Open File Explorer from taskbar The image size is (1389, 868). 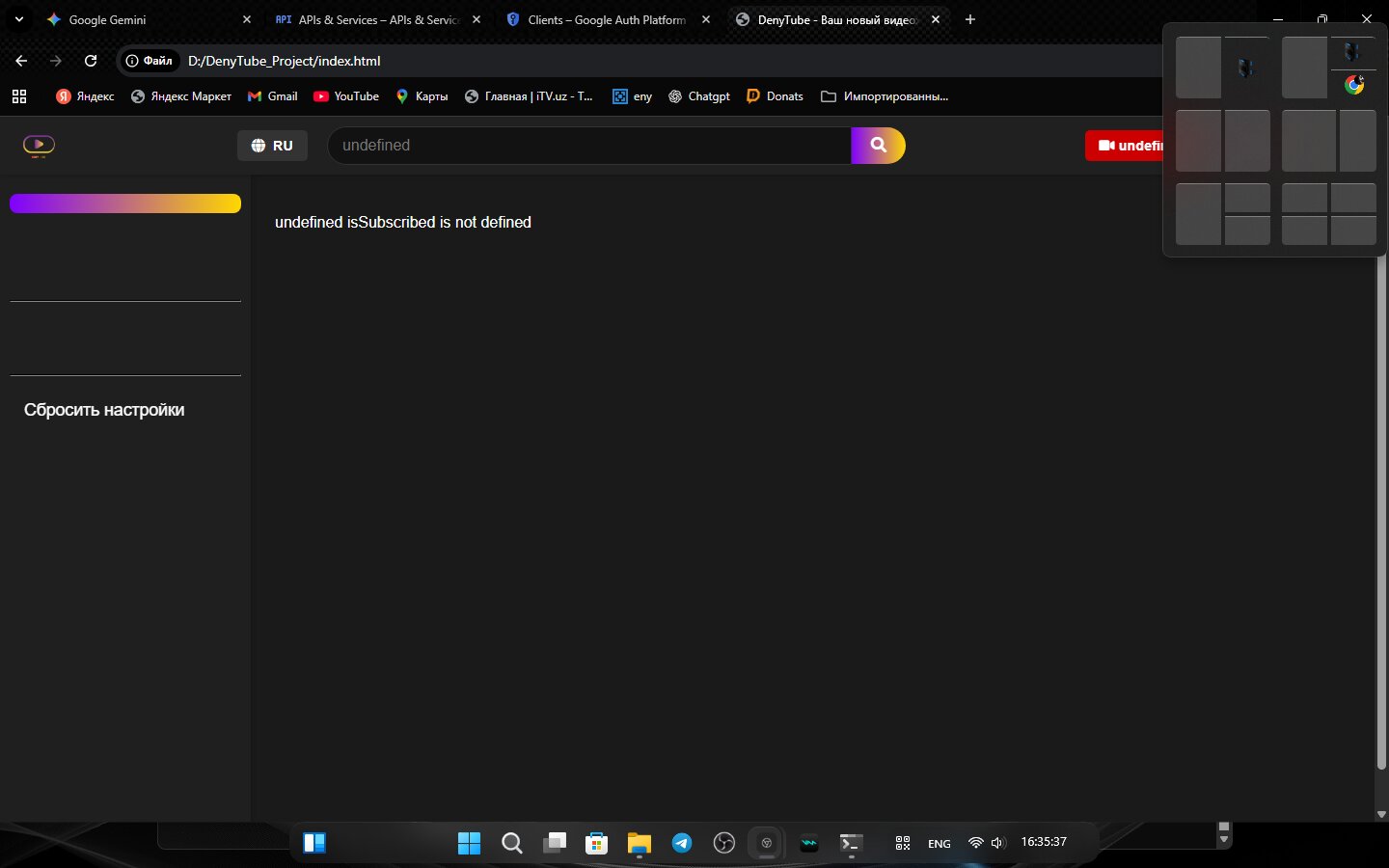(x=639, y=843)
